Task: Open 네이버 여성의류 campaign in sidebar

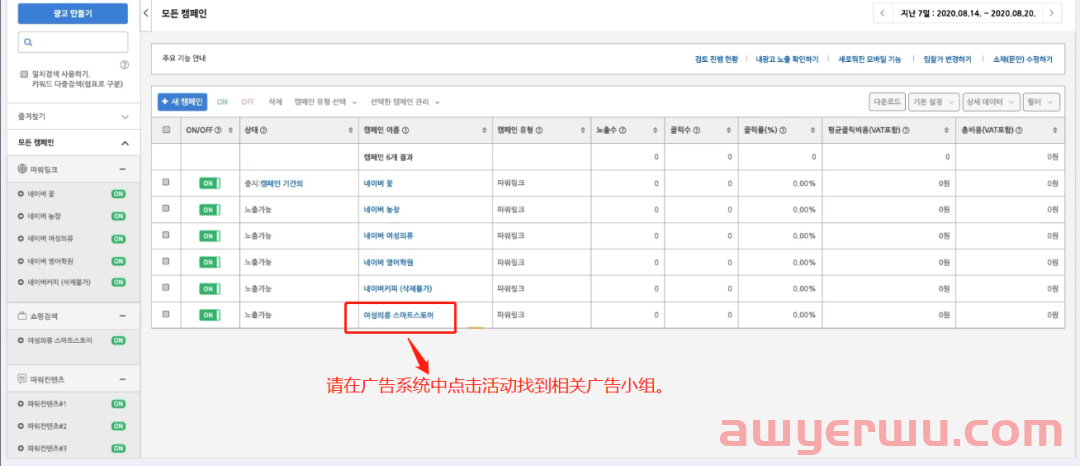Action: click(49, 239)
